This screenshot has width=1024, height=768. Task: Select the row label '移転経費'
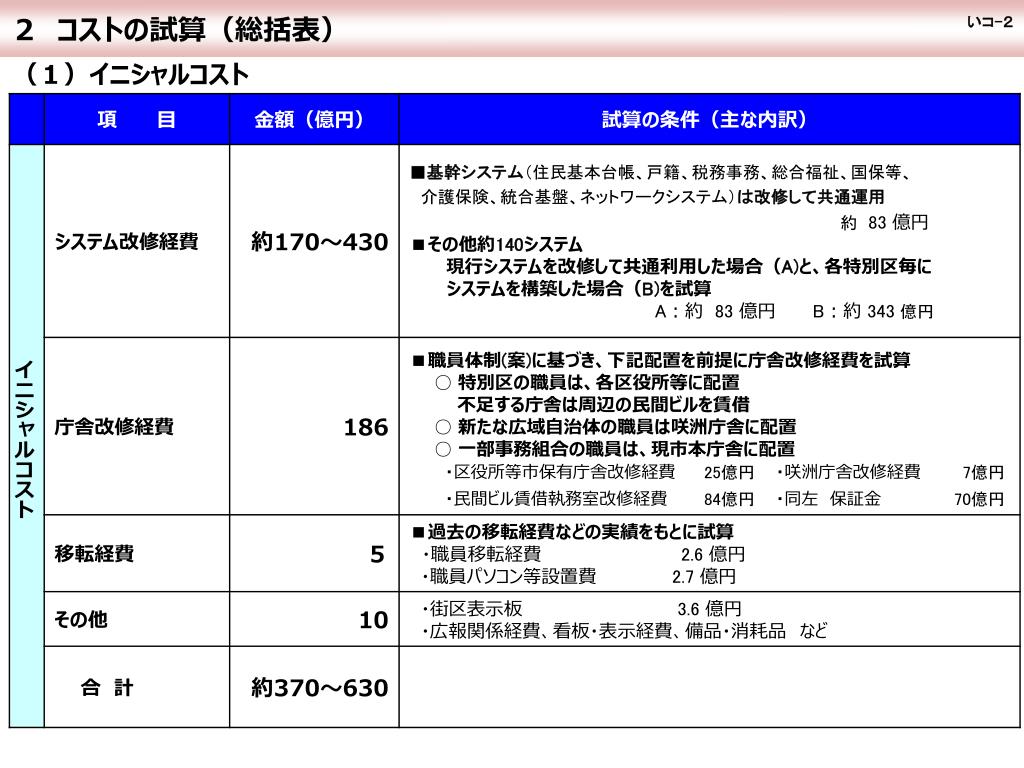tap(94, 554)
